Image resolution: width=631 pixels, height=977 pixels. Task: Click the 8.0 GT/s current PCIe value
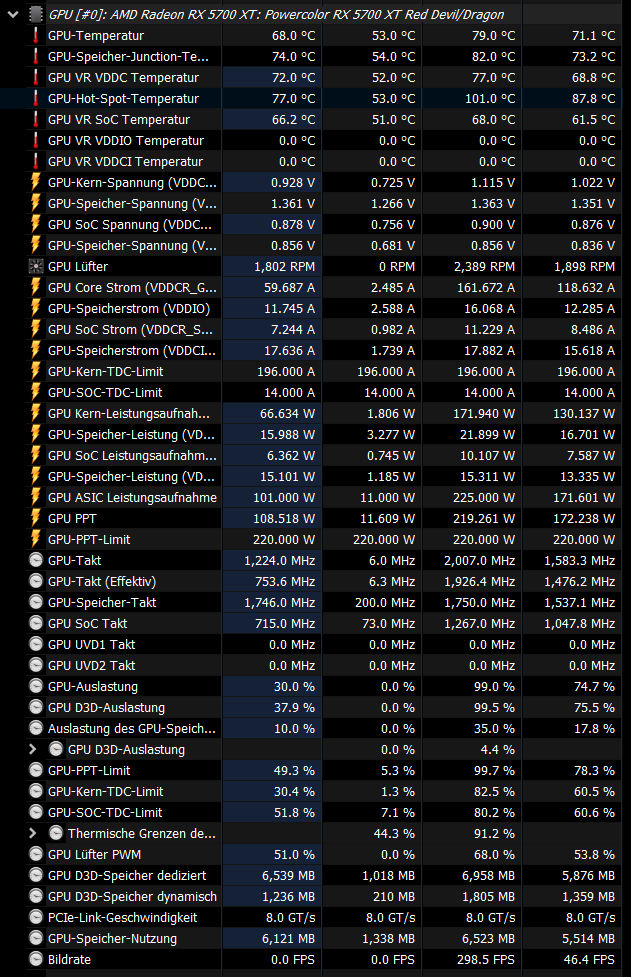click(x=291, y=917)
